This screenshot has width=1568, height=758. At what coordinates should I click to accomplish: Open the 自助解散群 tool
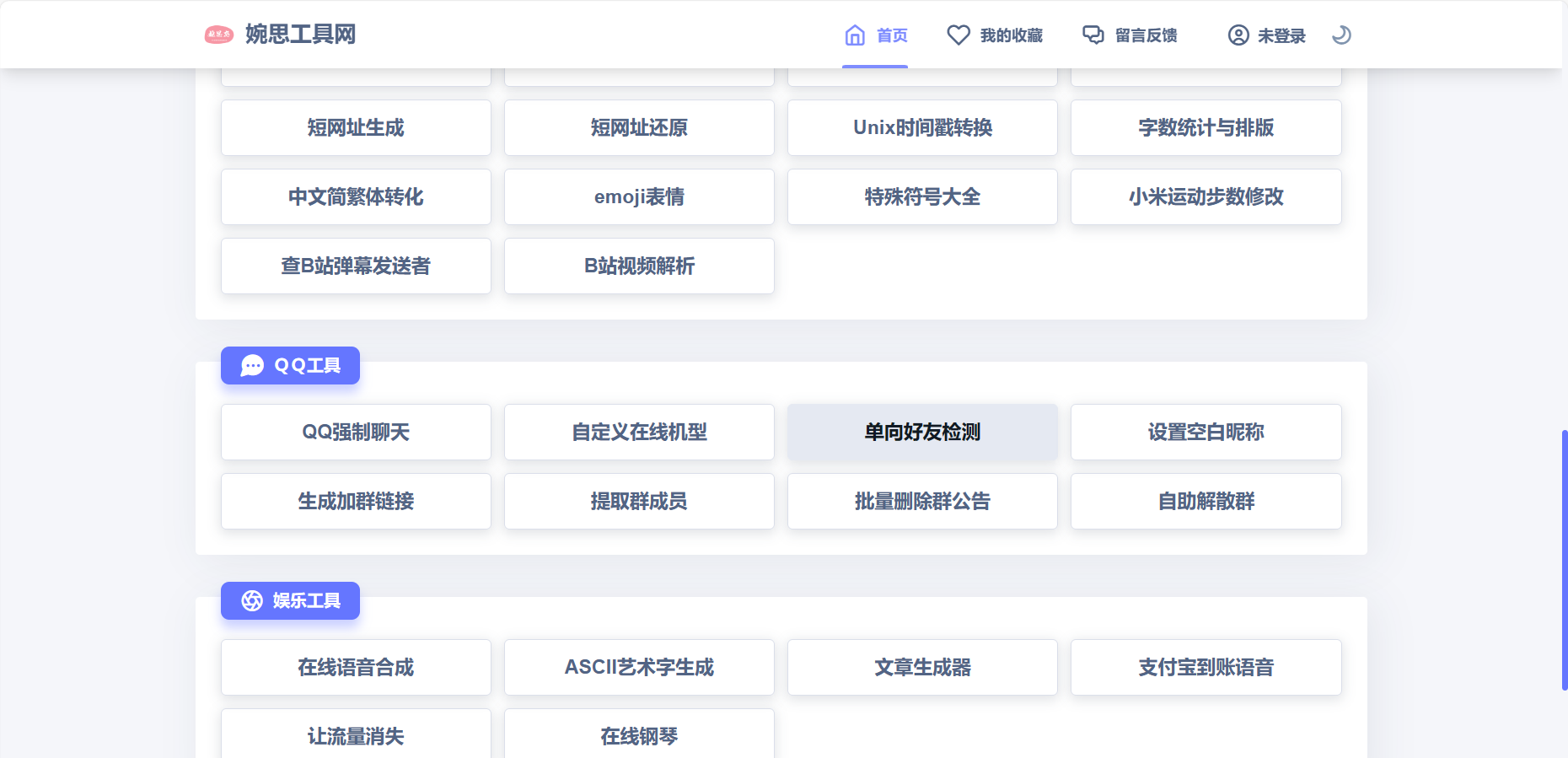1206,502
